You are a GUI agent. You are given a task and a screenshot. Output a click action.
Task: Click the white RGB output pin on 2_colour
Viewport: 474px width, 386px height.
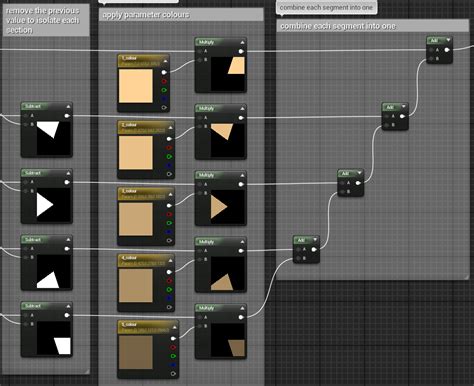click(169, 139)
